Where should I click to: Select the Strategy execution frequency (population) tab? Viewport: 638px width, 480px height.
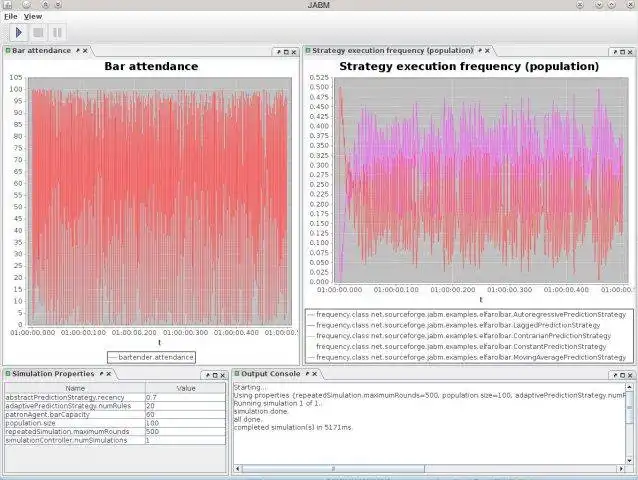coord(393,50)
